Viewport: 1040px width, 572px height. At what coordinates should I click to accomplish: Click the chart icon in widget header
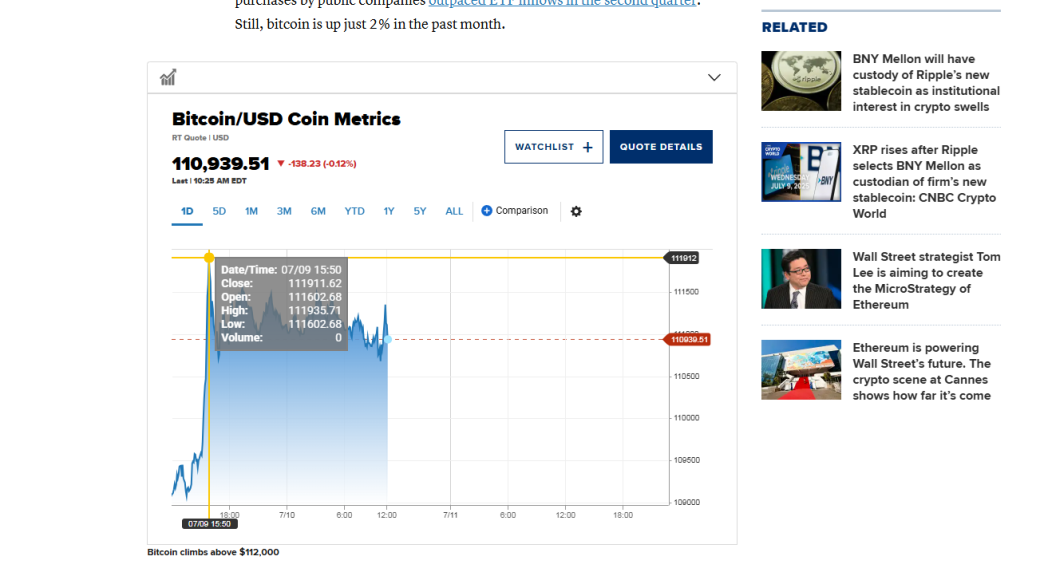[168, 78]
